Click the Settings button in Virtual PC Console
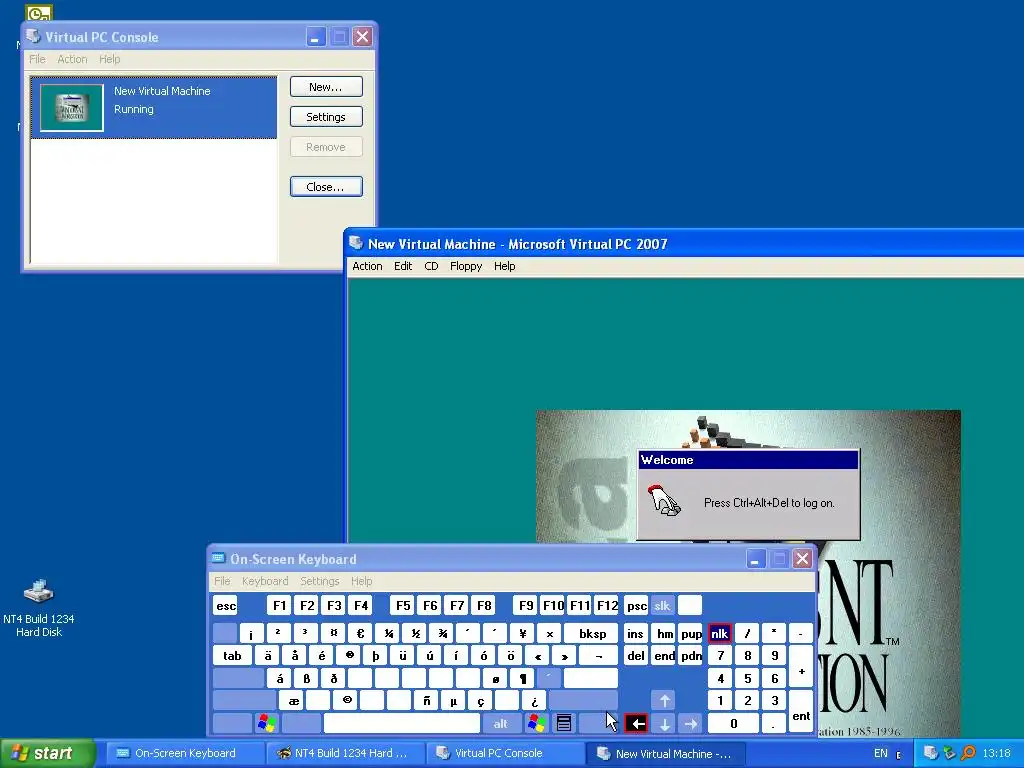Viewport: 1024px width, 768px height. click(326, 117)
